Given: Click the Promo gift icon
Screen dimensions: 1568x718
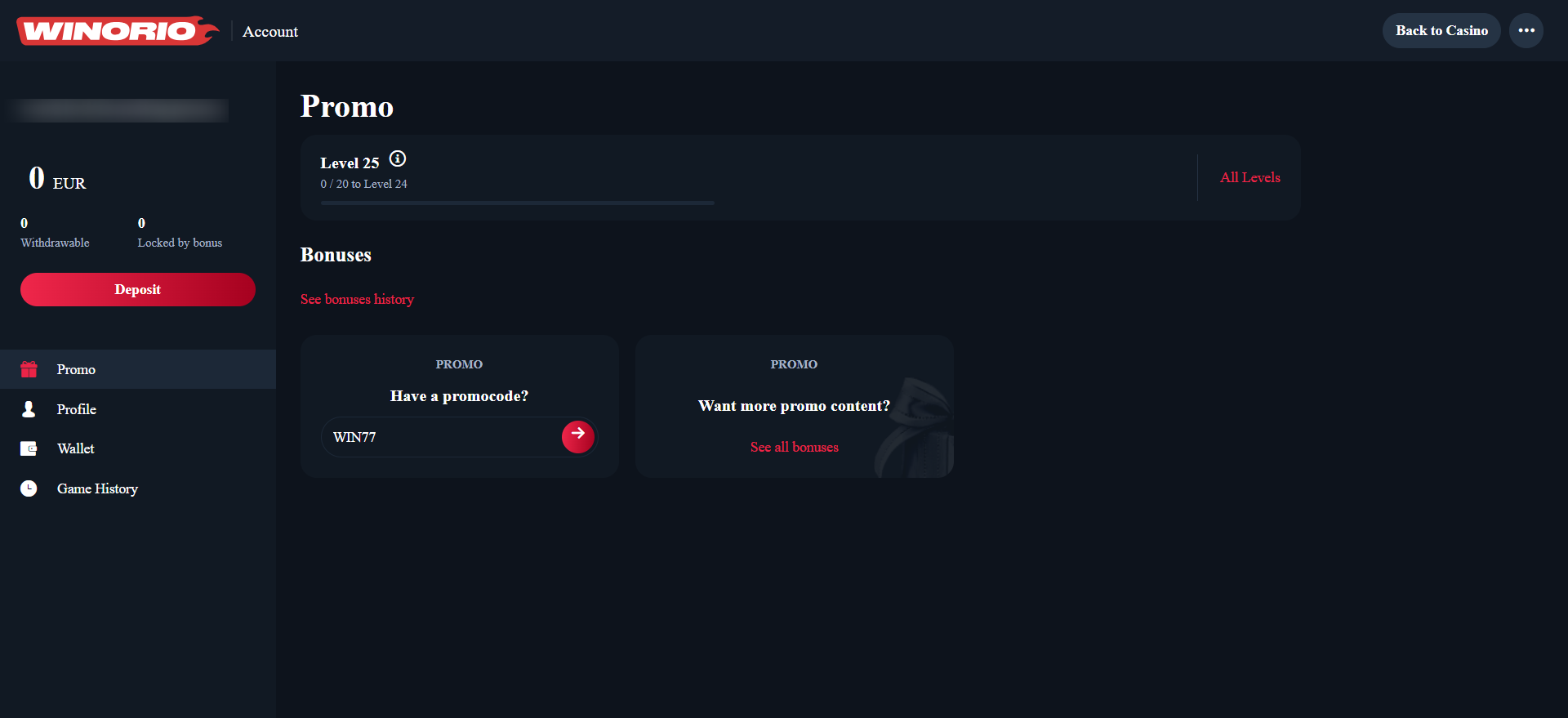Looking at the screenshot, I should pos(29,369).
